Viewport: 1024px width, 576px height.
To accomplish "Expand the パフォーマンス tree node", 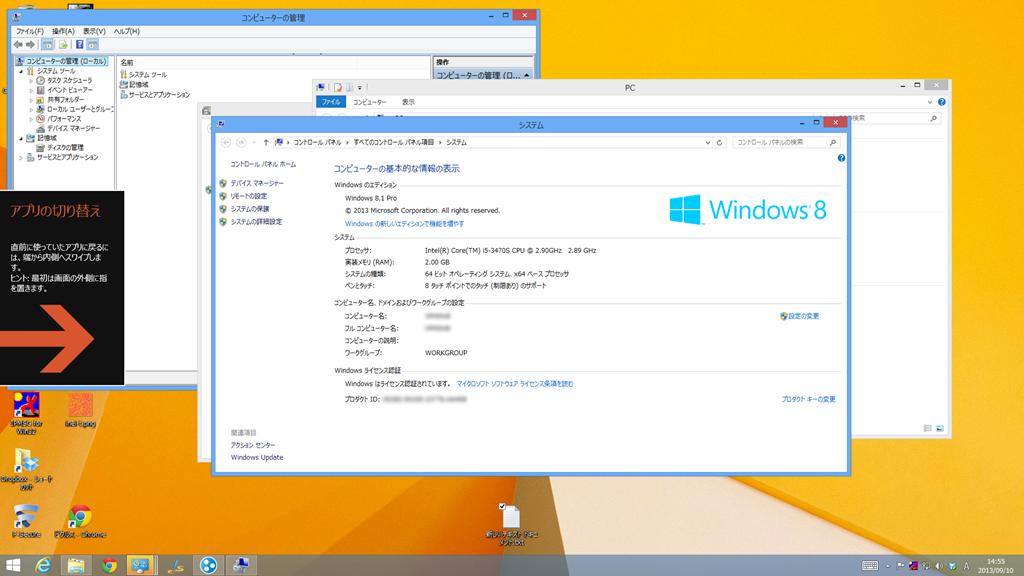I will (x=31, y=119).
